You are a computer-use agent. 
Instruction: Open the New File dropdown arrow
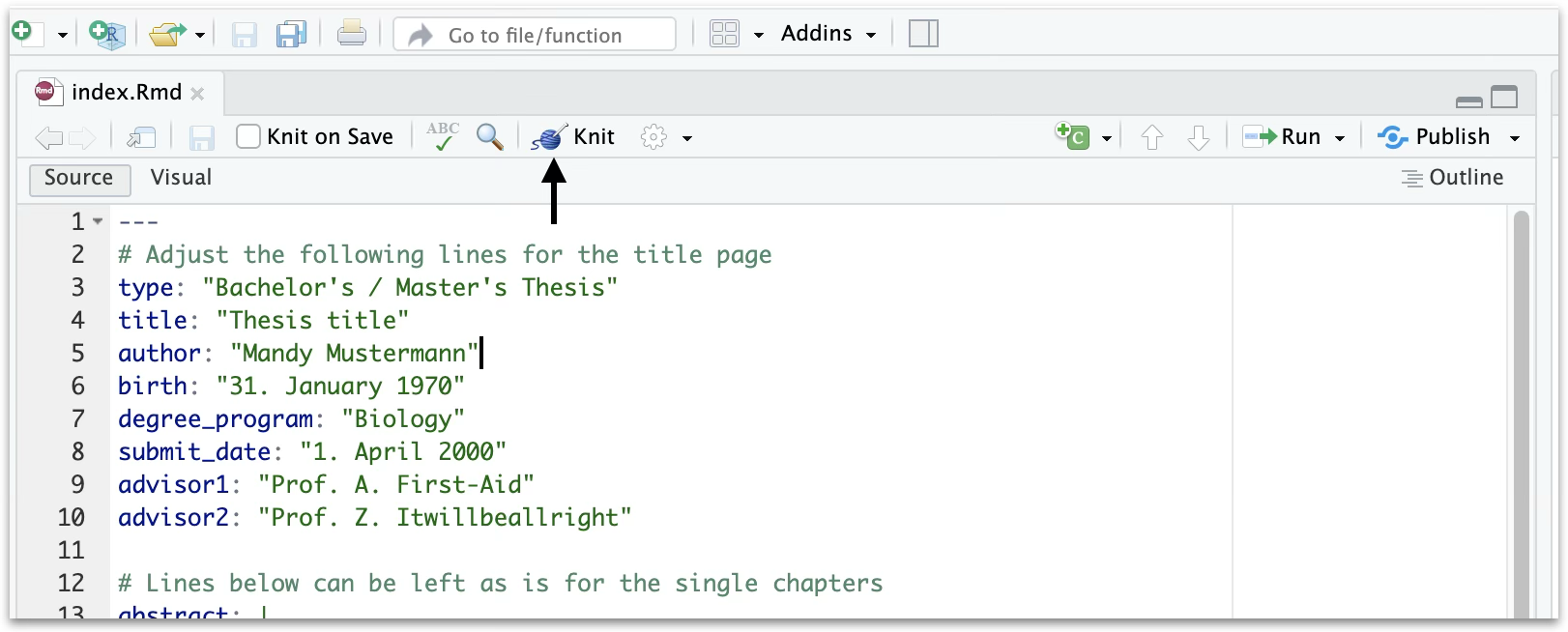click(62, 36)
